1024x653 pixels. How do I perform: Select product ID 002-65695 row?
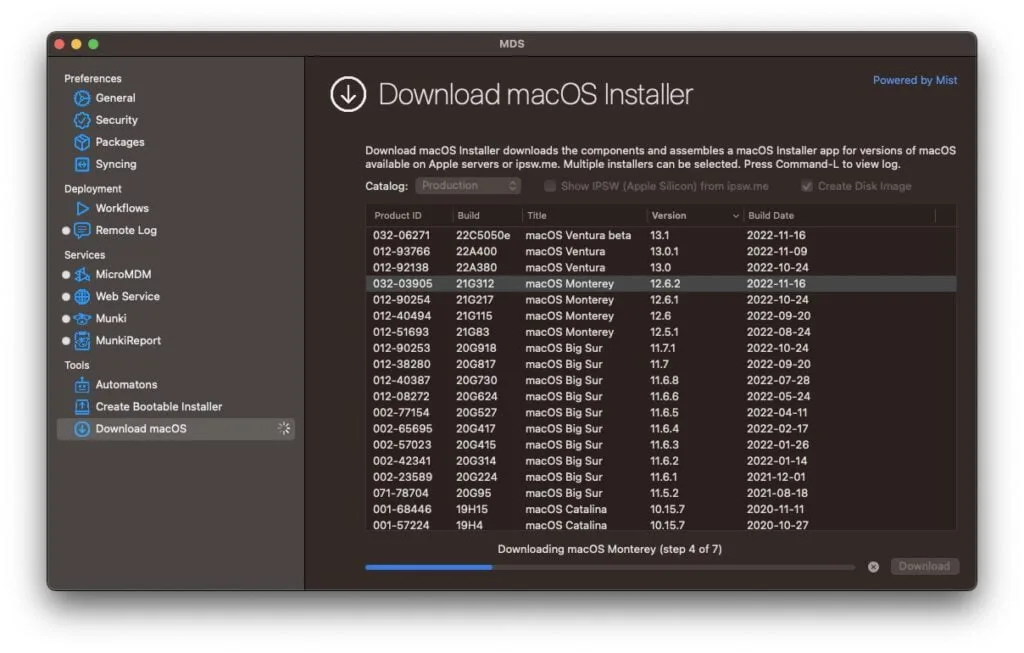(661, 429)
